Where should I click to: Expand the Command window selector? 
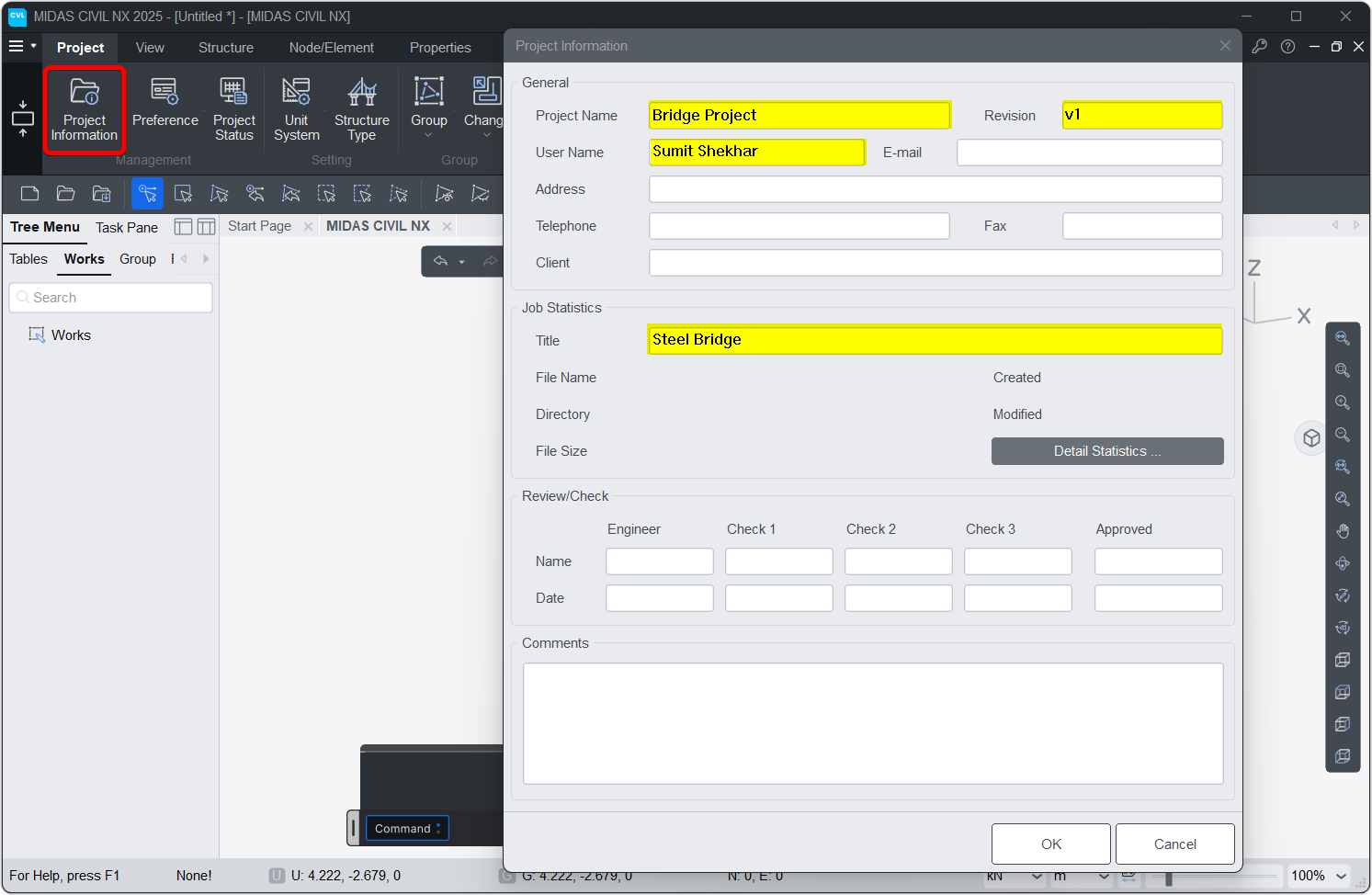pyautogui.click(x=407, y=829)
